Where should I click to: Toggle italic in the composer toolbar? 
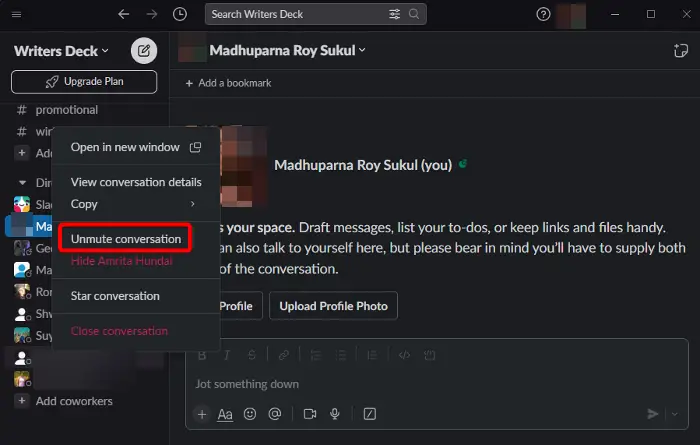click(x=227, y=355)
